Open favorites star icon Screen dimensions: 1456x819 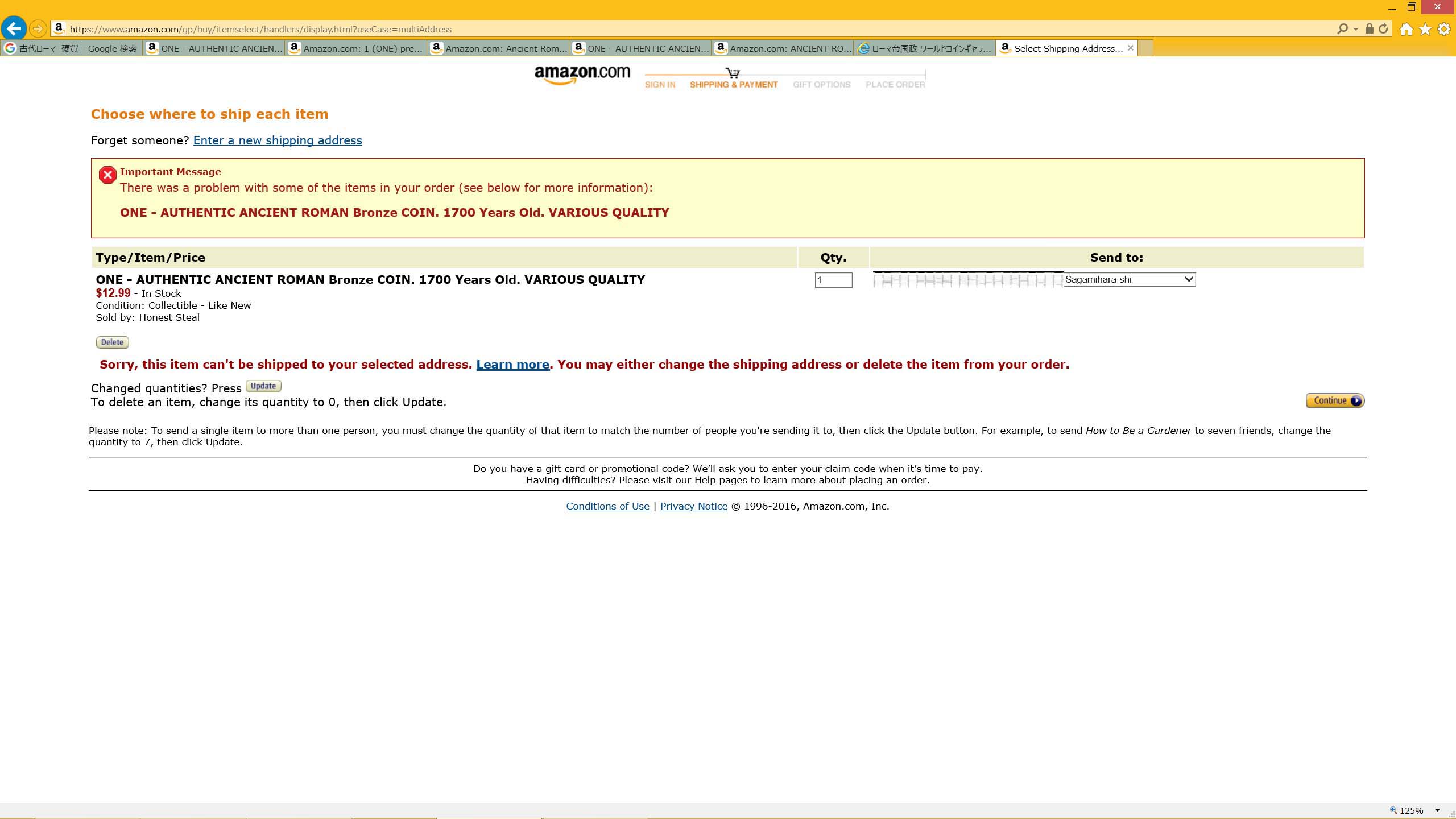tap(1425, 29)
